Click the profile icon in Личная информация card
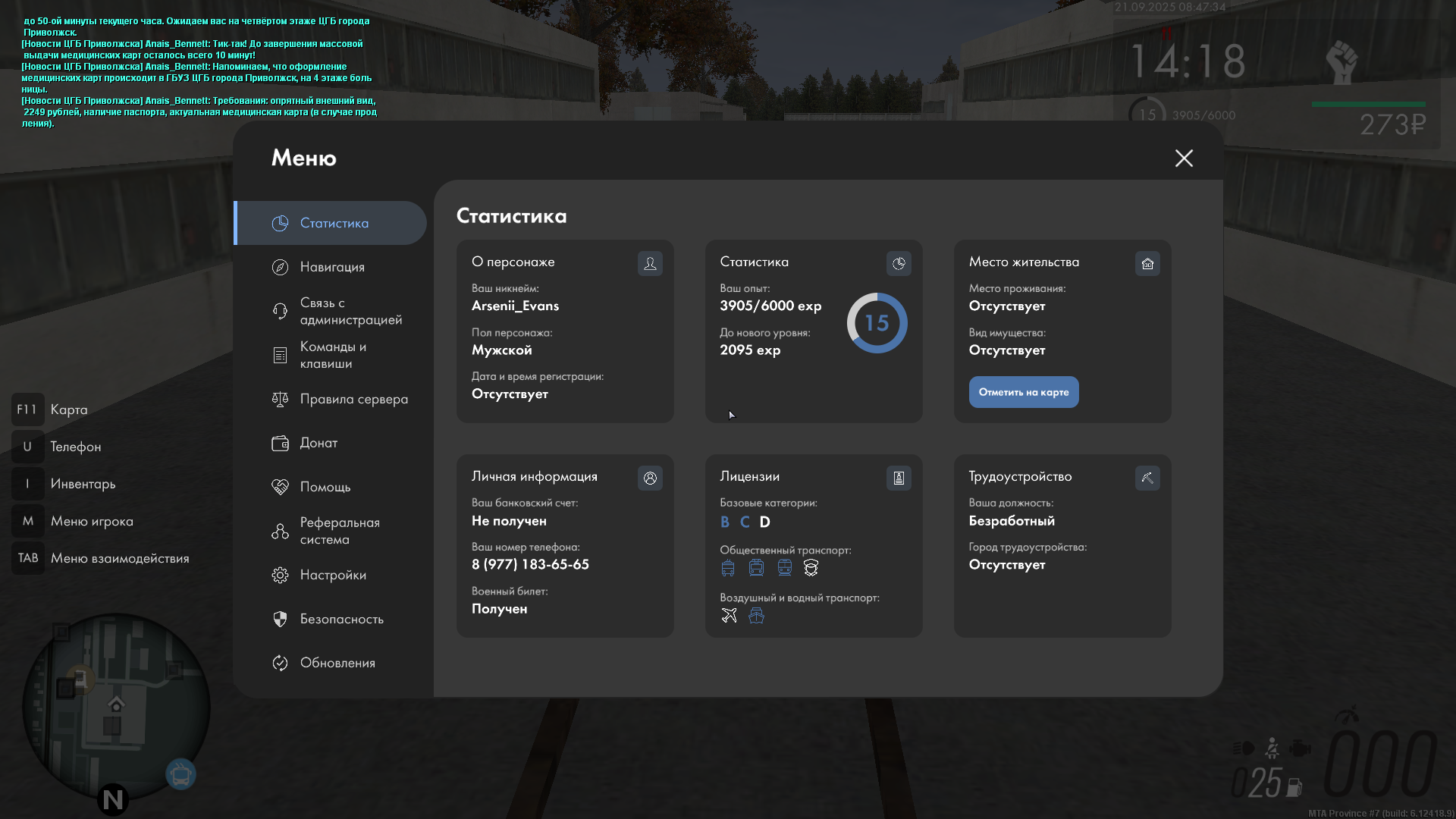Viewport: 1456px width, 819px height. point(650,479)
